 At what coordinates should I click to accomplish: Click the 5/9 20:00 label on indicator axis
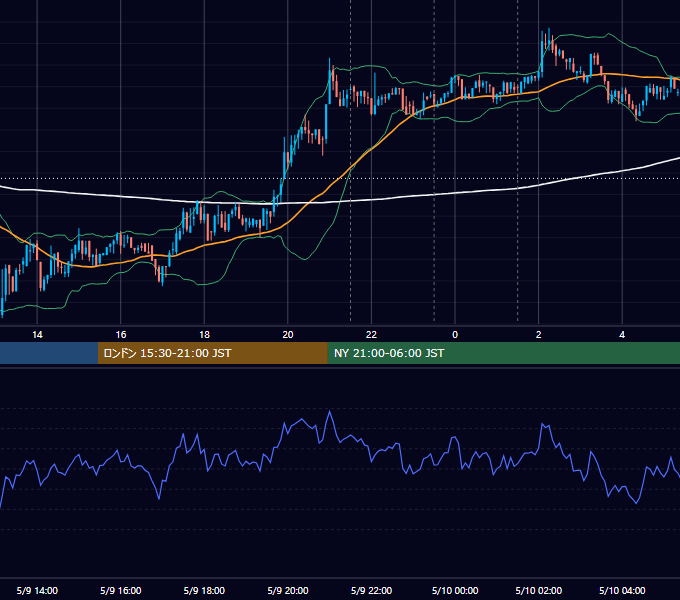[288, 590]
